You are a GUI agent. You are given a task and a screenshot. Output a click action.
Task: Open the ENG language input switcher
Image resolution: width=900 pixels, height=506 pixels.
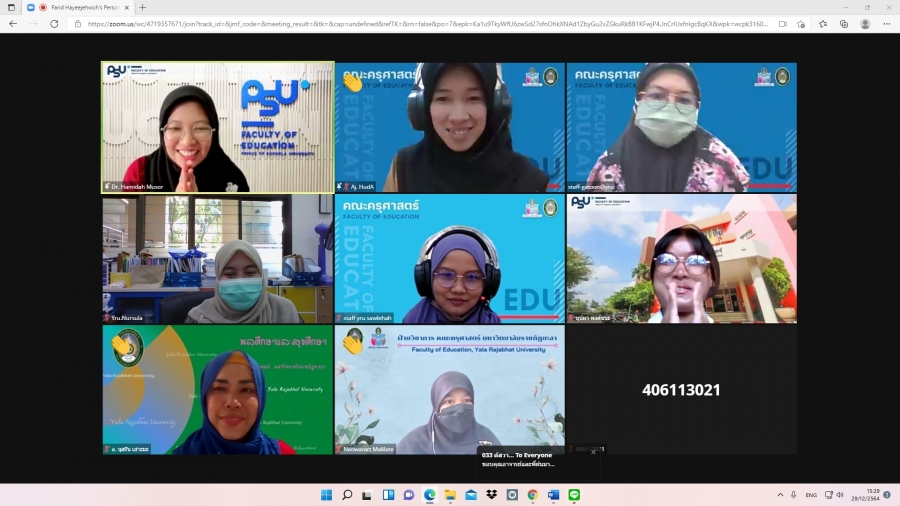[811, 495]
